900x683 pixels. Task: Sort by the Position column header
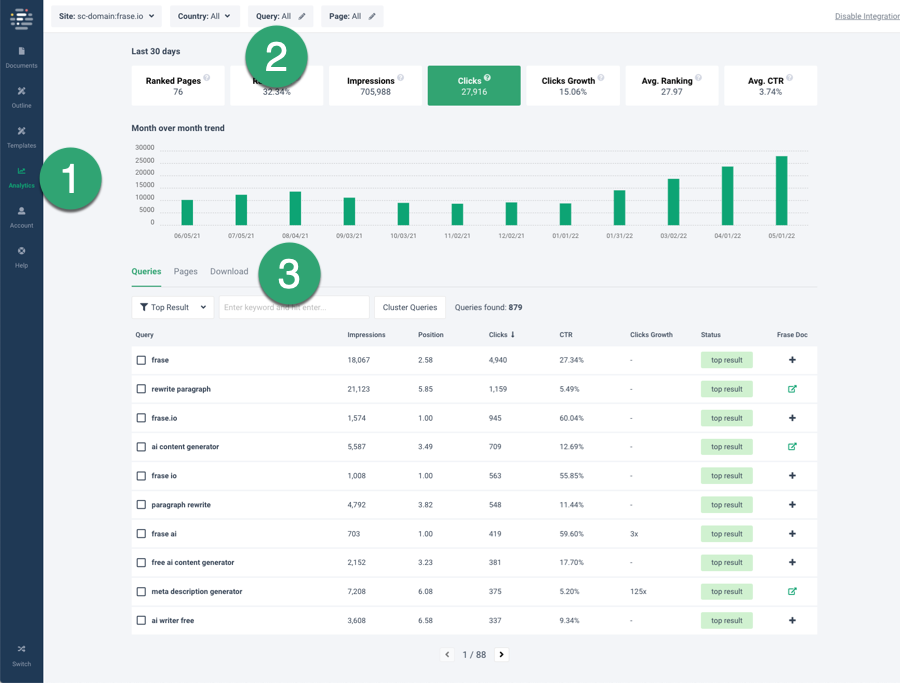coord(430,335)
